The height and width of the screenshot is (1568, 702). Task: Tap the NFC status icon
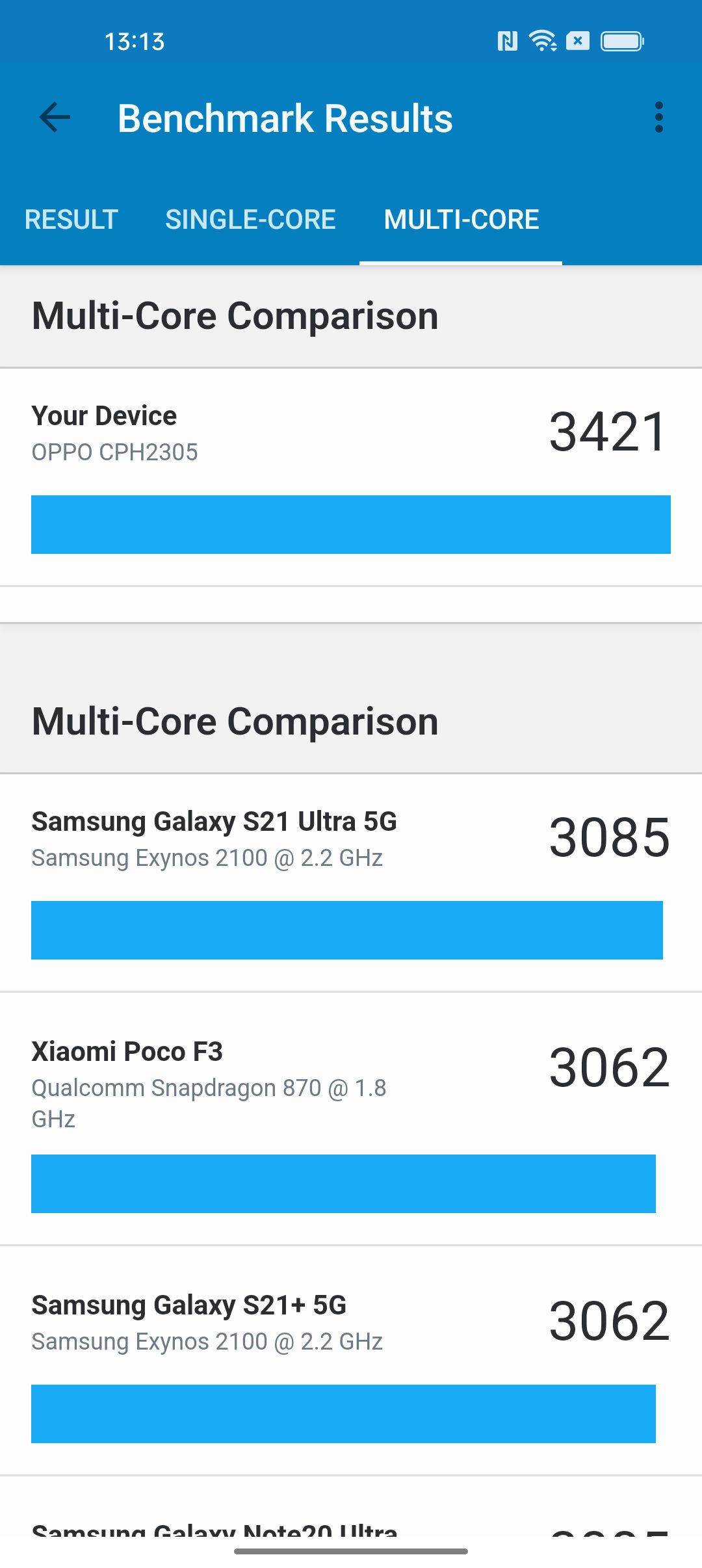coord(507,42)
